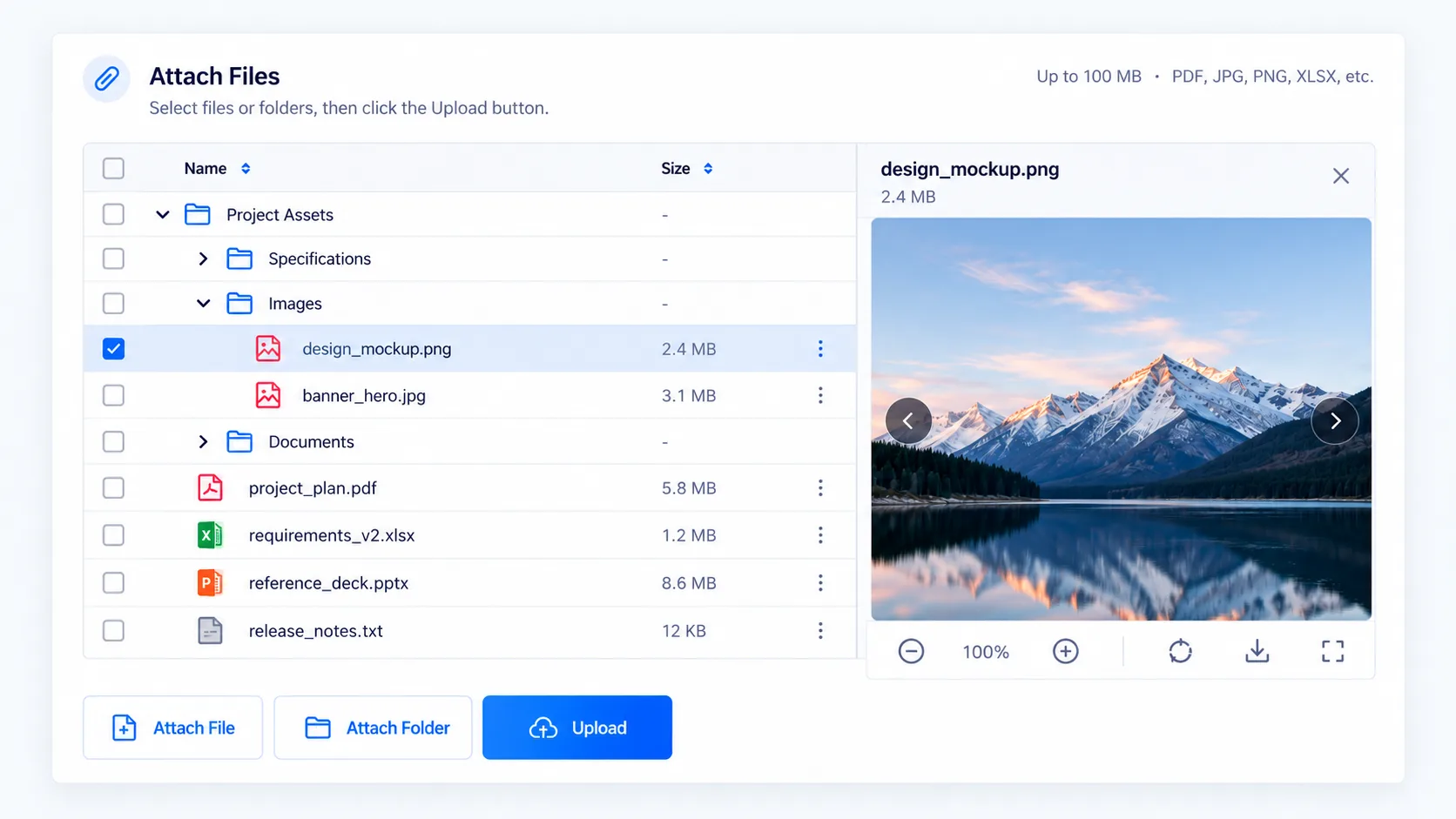Screen dimensions: 1456x819
Task: Toggle the select-all checkbox in header
Action: (x=113, y=168)
